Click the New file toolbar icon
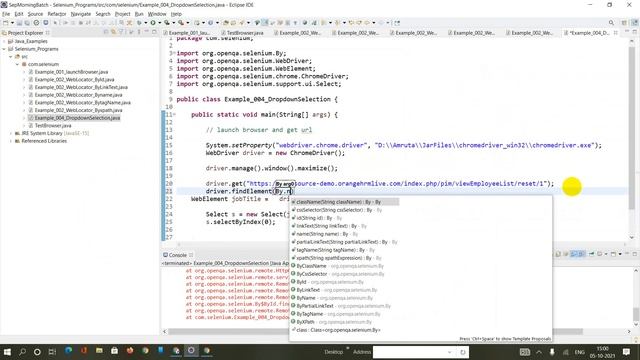The image size is (640, 360). click(x=5, y=23)
